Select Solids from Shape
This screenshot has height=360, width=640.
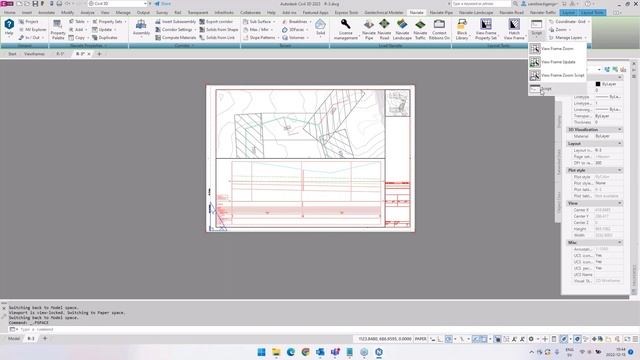tap(218, 29)
